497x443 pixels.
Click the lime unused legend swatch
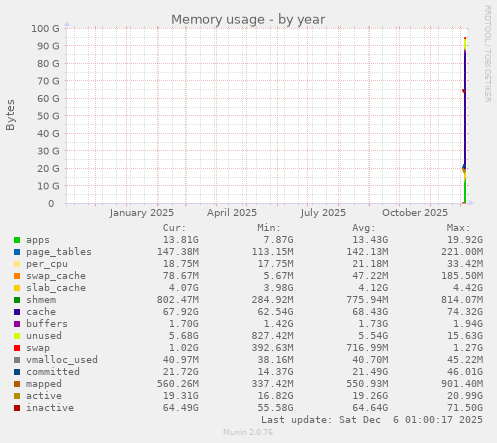[x=17, y=336]
